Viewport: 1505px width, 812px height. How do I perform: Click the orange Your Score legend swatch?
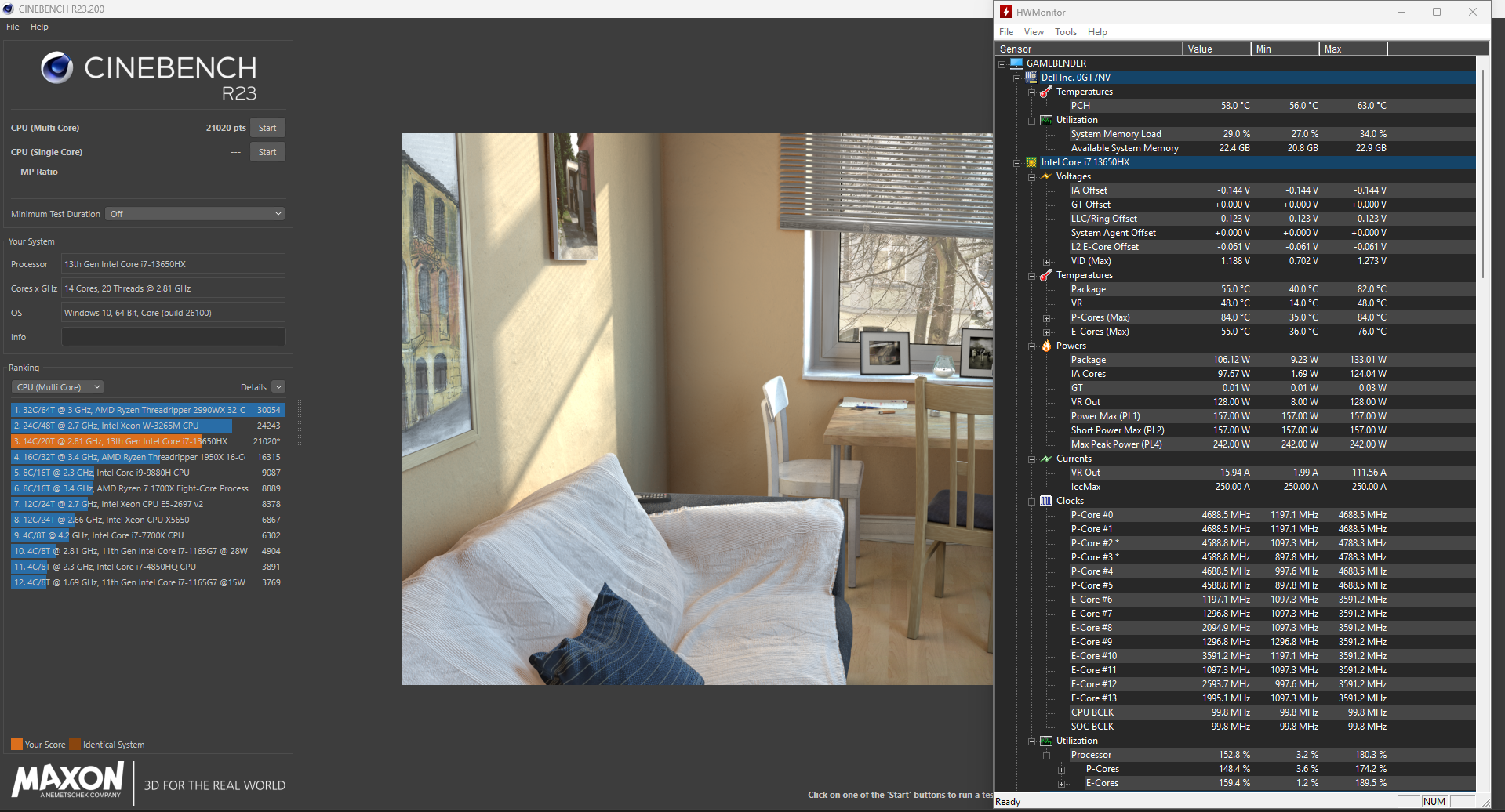(x=16, y=745)
